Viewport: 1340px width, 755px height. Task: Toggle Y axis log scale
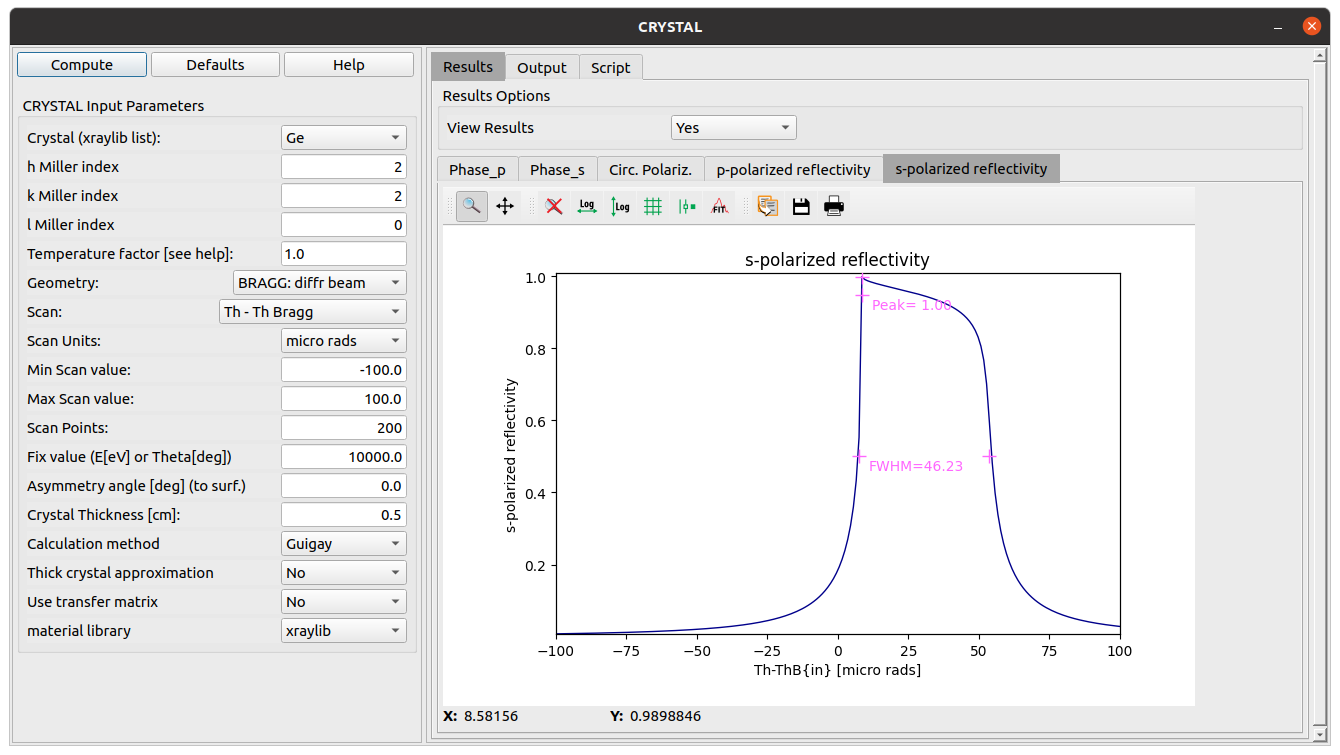tap(620, 206)
